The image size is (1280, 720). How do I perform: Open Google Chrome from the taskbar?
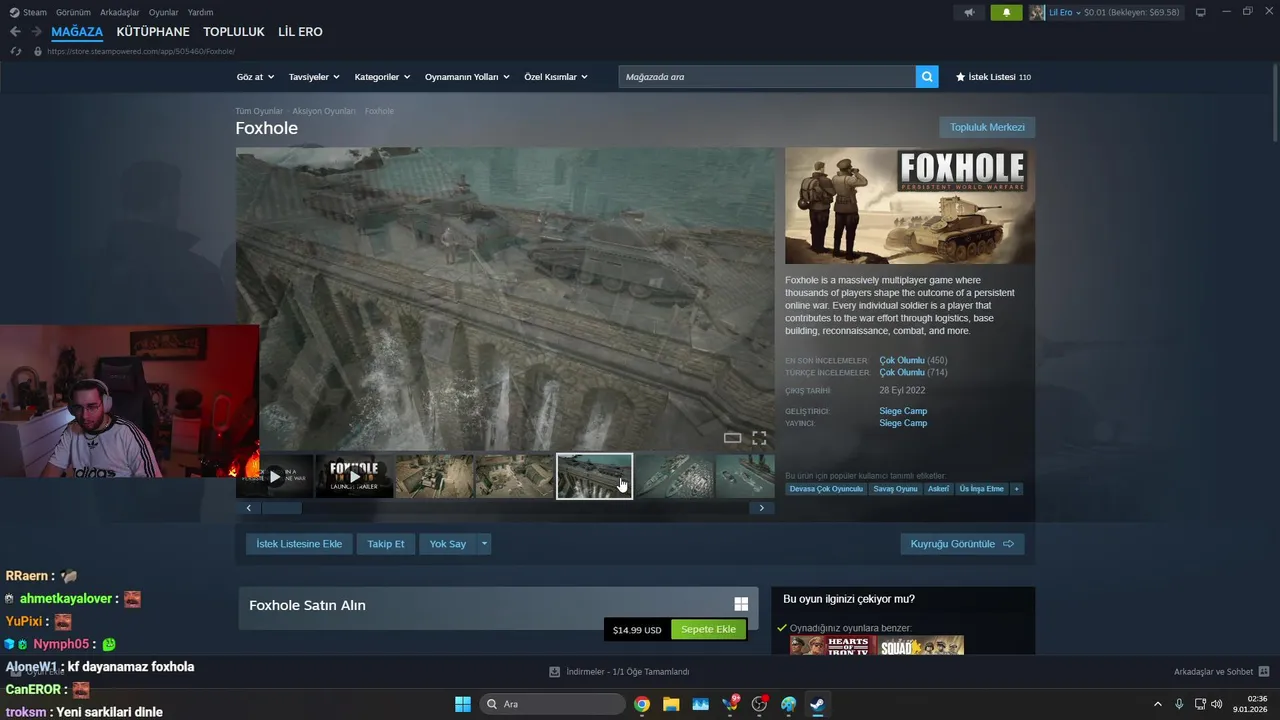coord(642,704)
